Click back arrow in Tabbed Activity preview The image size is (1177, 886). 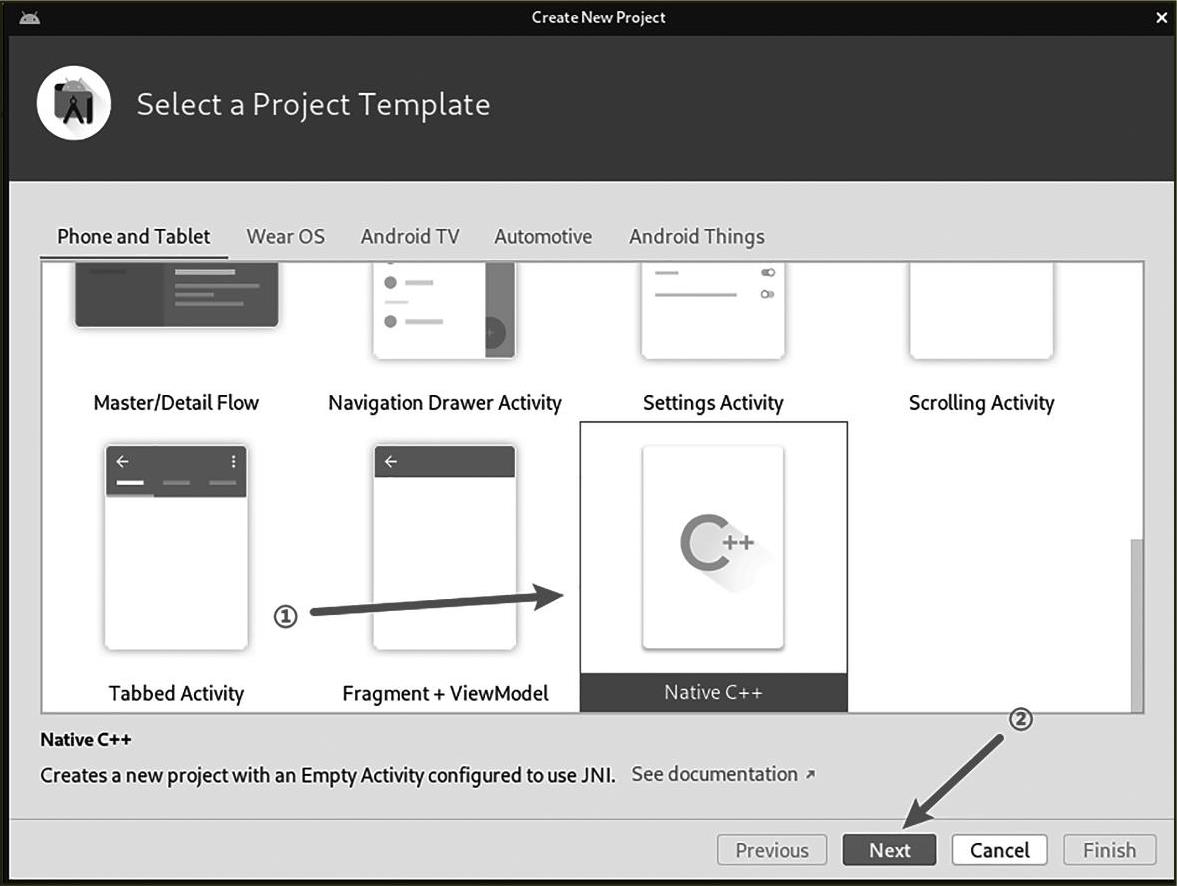pyautogui.click(x=123, y=462)
